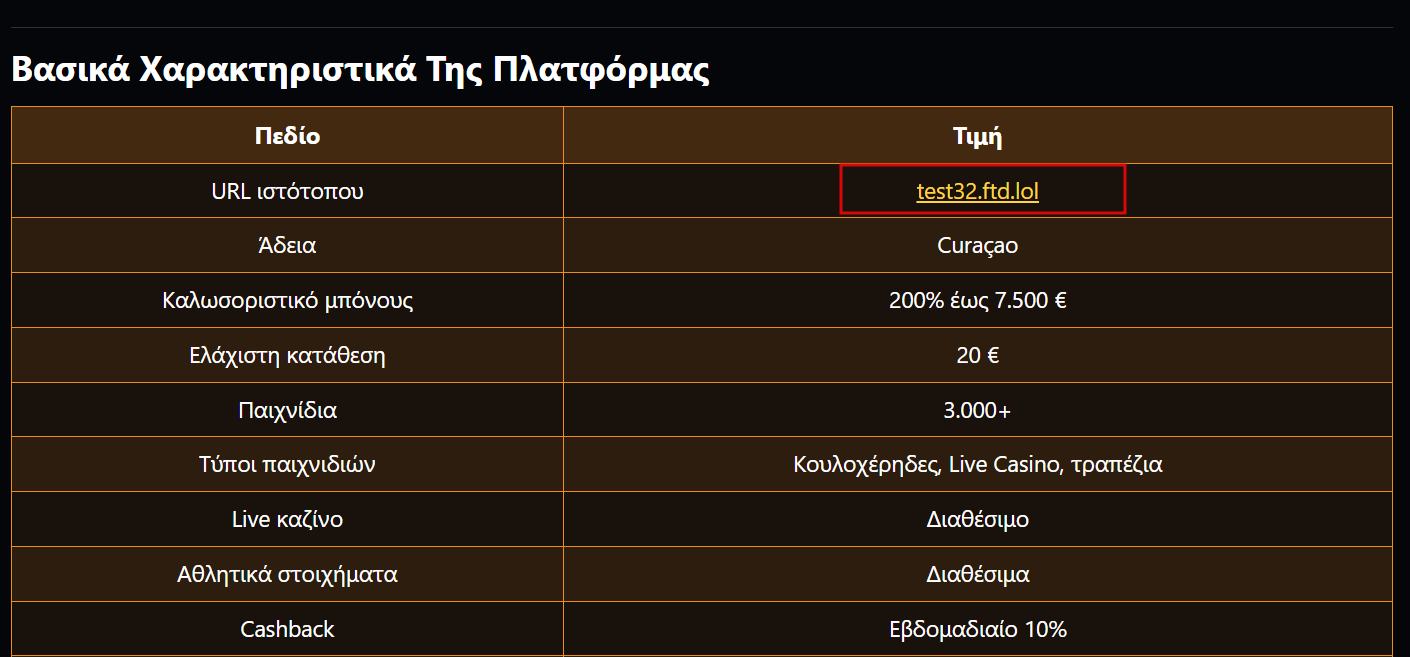The height and width of the screenshot is (657, 1410).
Task: Click the Live καζίνο row label
Action: tap(287, 519)
